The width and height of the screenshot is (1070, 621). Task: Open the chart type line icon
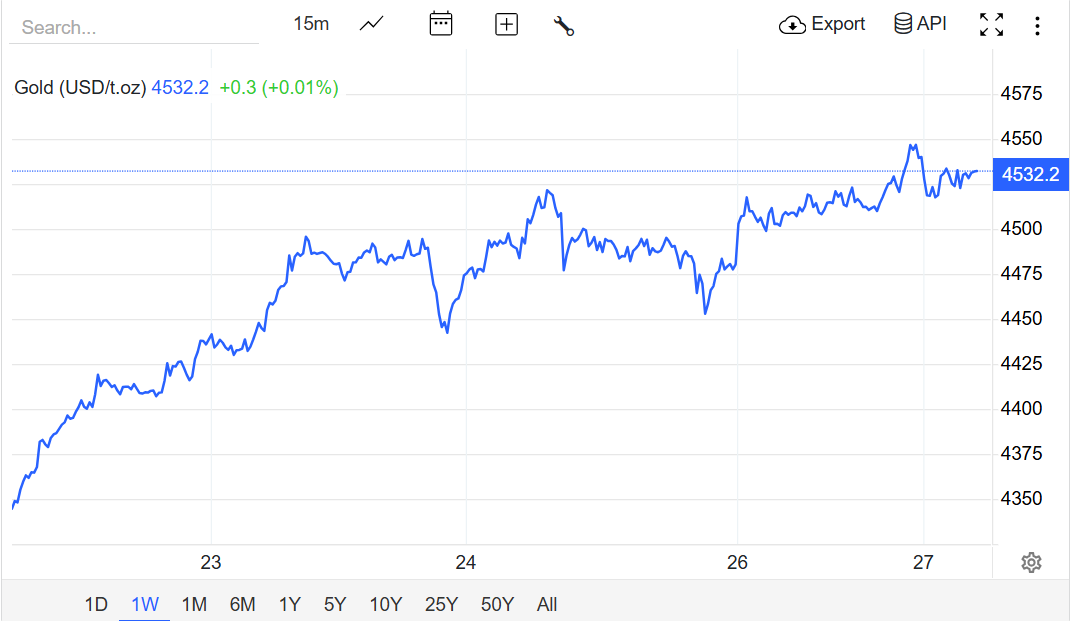[x=372, y=24]
